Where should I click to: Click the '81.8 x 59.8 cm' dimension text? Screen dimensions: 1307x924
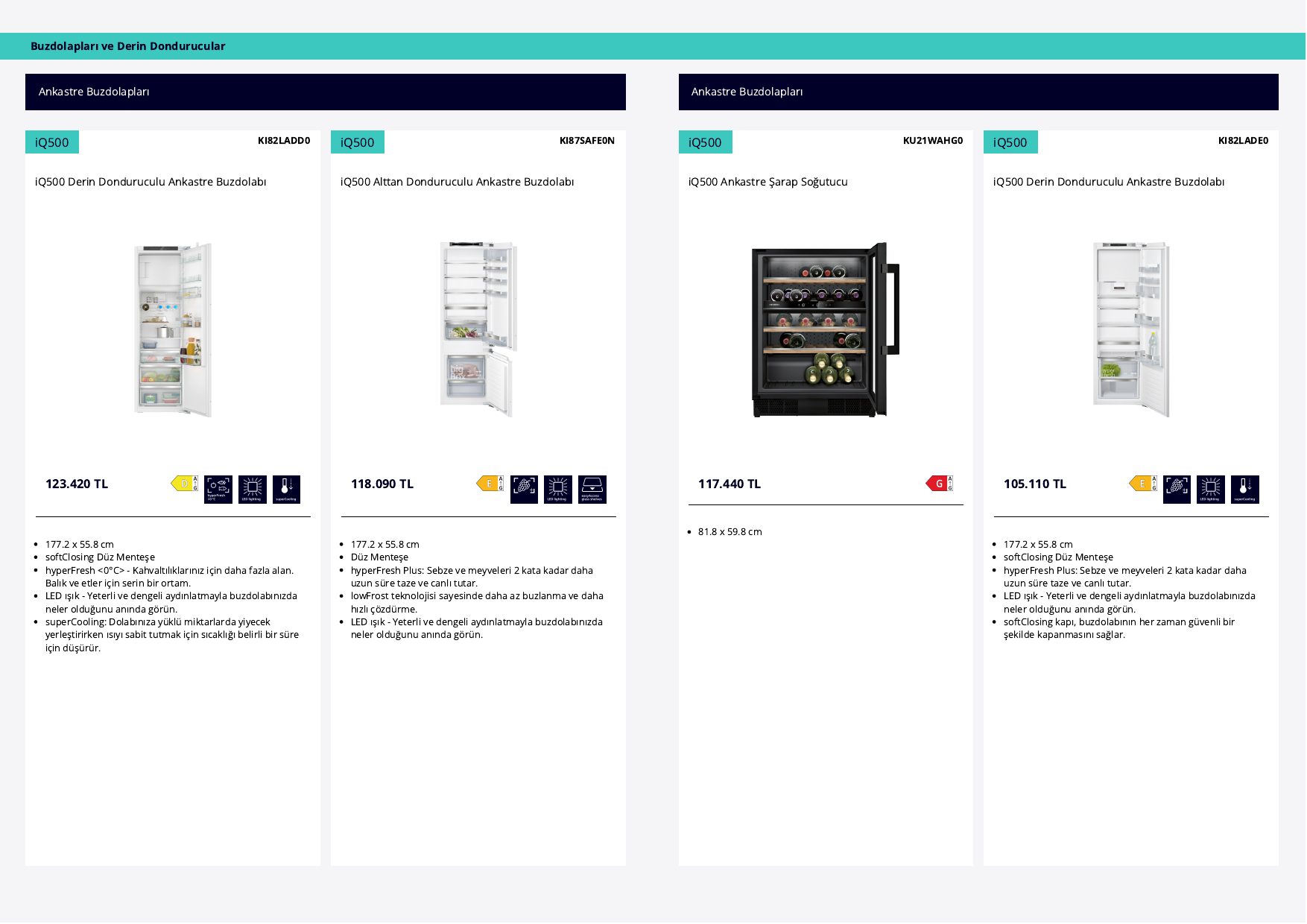coord(730,532)
